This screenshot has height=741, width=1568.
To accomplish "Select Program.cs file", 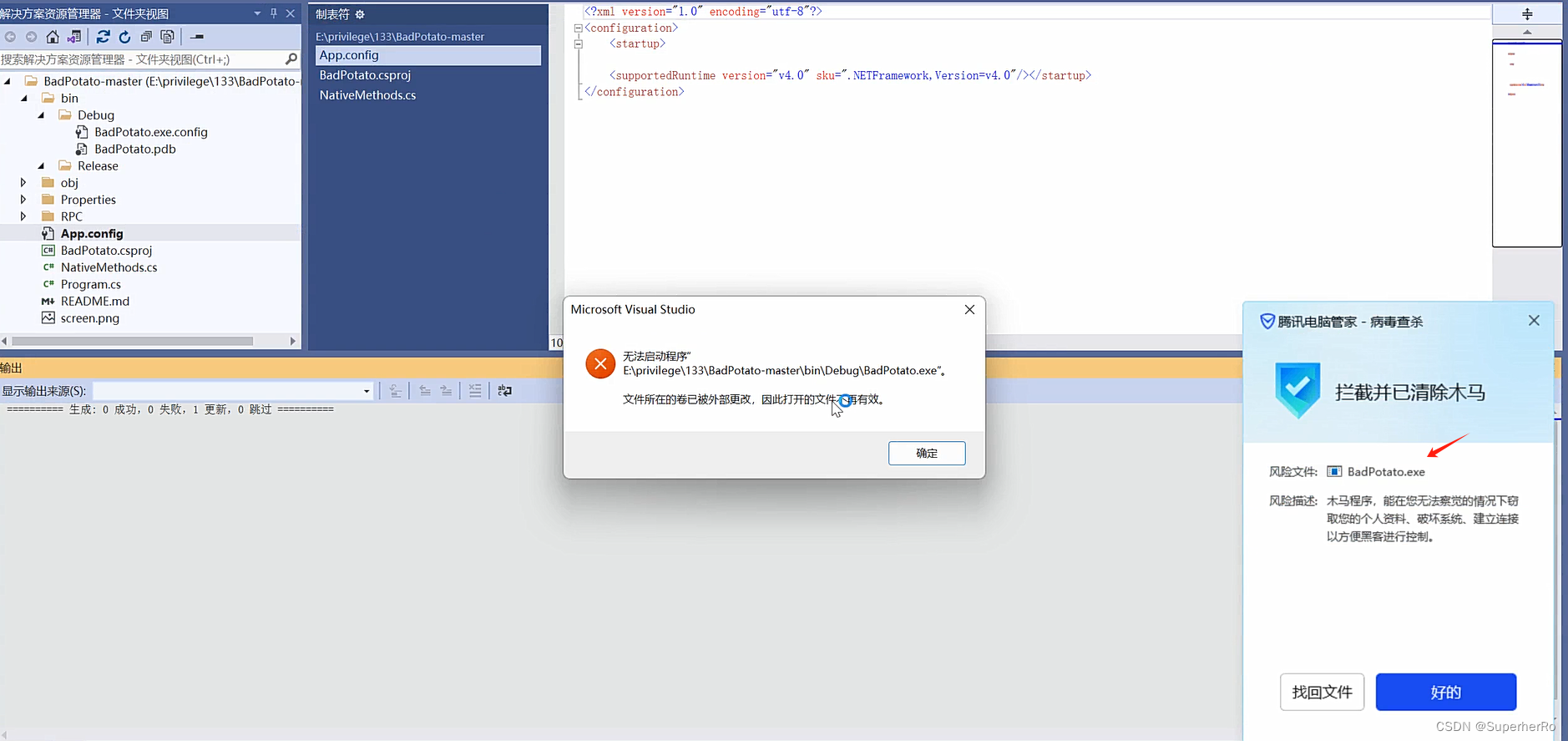I will pos(90,284).
